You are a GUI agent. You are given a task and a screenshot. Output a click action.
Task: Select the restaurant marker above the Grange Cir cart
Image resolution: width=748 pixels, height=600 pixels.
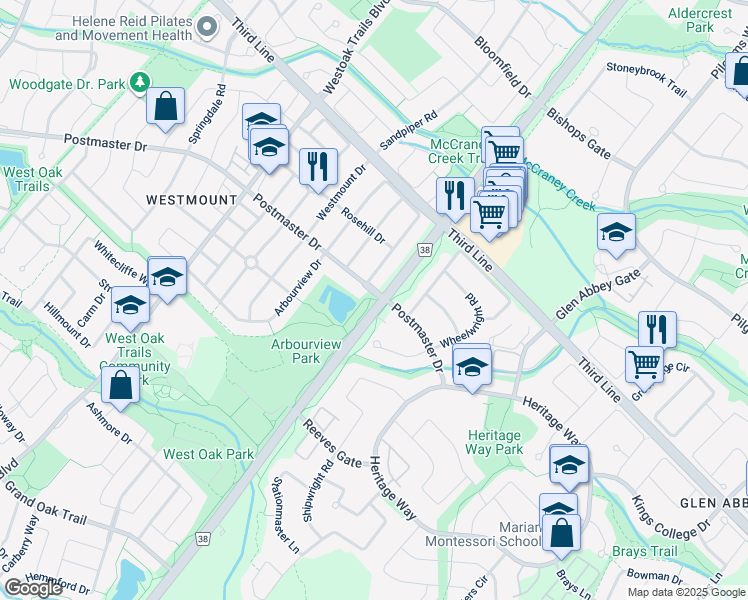point(657,331)
